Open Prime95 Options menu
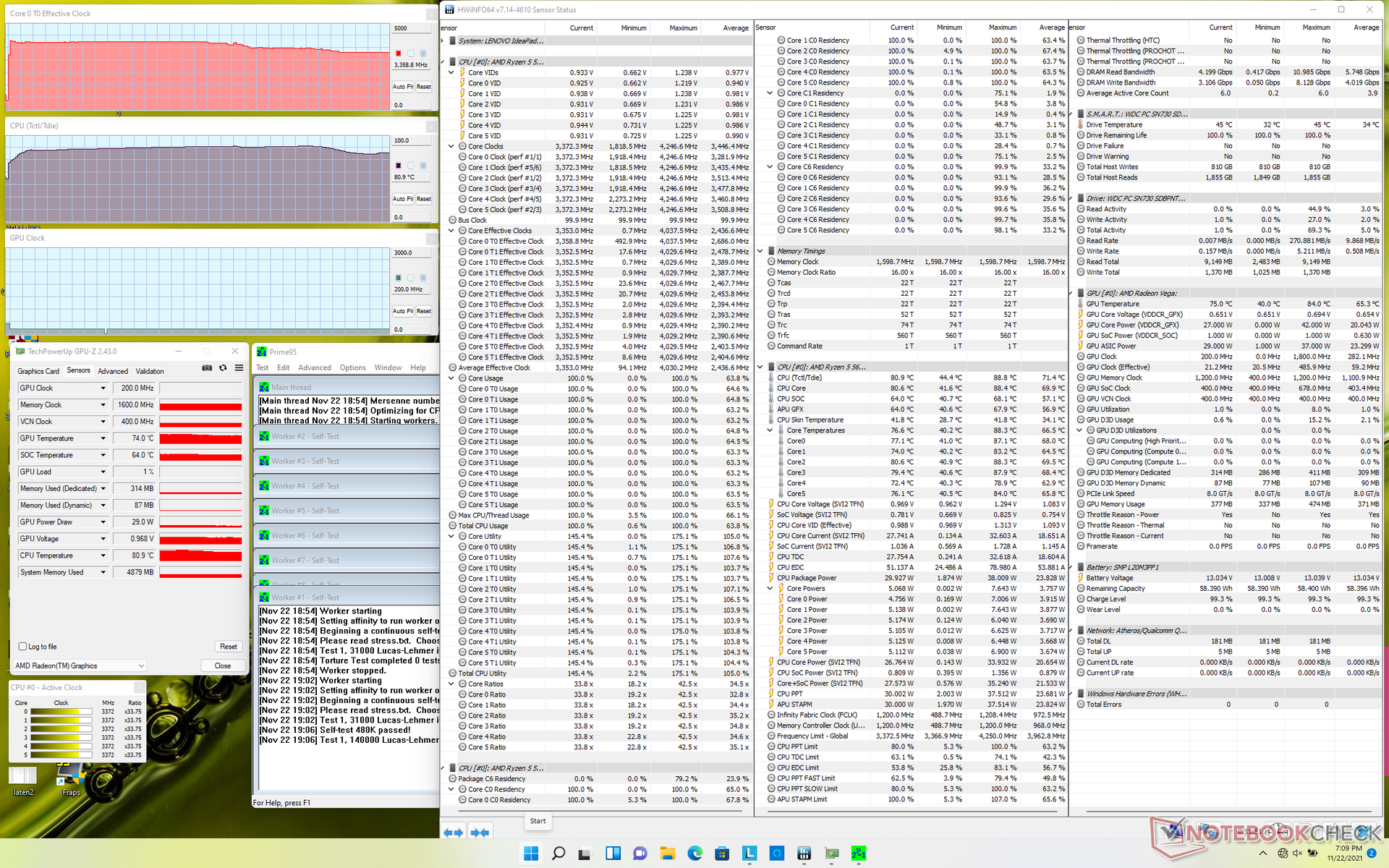The height and width of the screenshot is (868, 1389). tap(352, 367)
